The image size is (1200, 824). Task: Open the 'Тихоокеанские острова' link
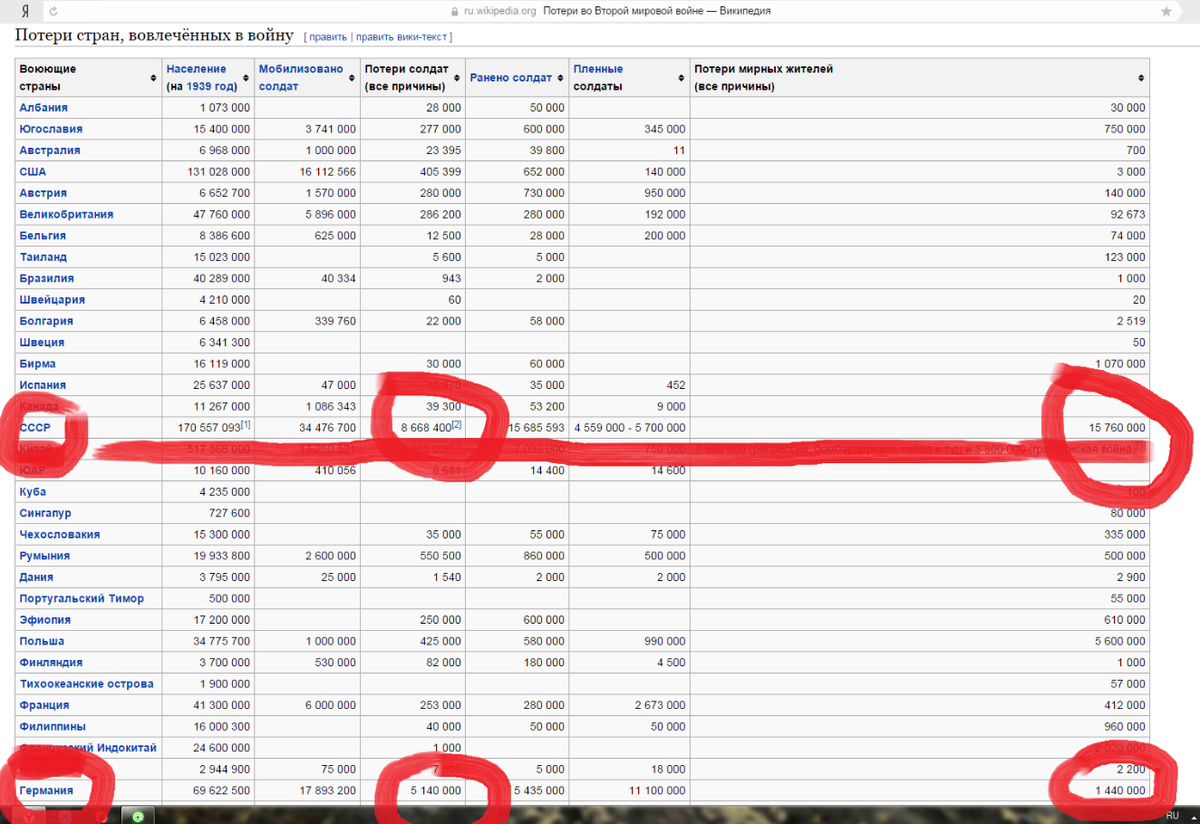click(86, 684)
